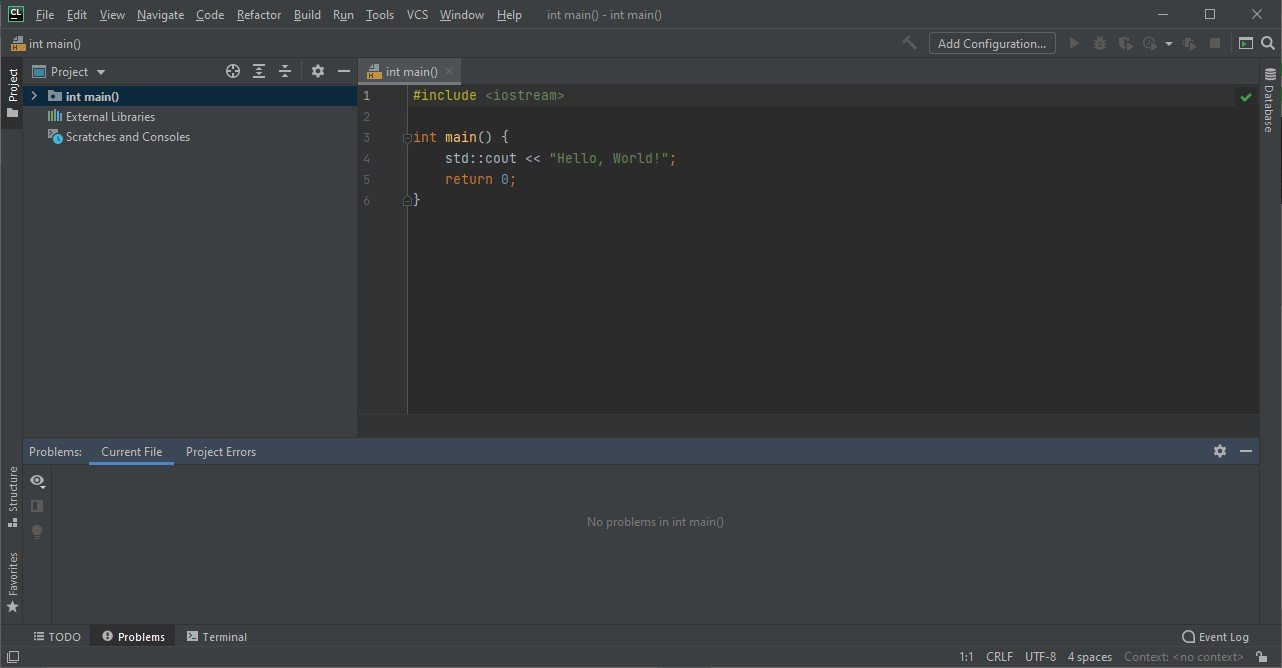
Task: Click the Stop square icon
Action: coord(1215,43)
